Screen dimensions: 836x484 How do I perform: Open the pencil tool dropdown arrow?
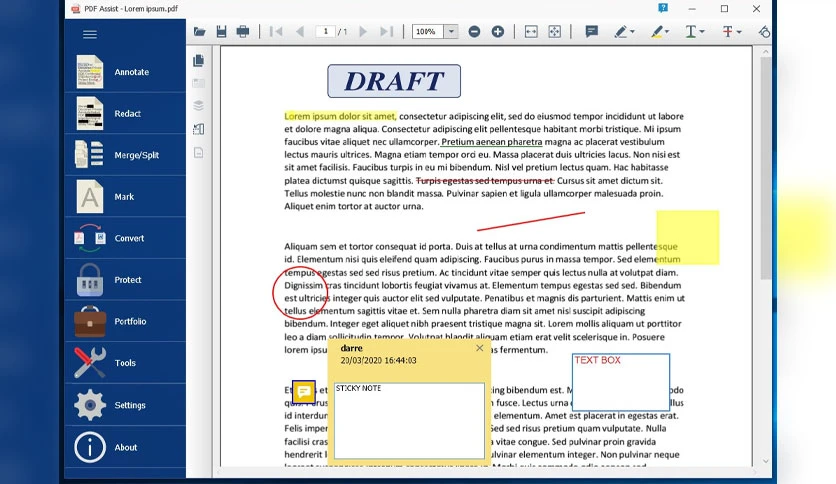click(632, 32)
